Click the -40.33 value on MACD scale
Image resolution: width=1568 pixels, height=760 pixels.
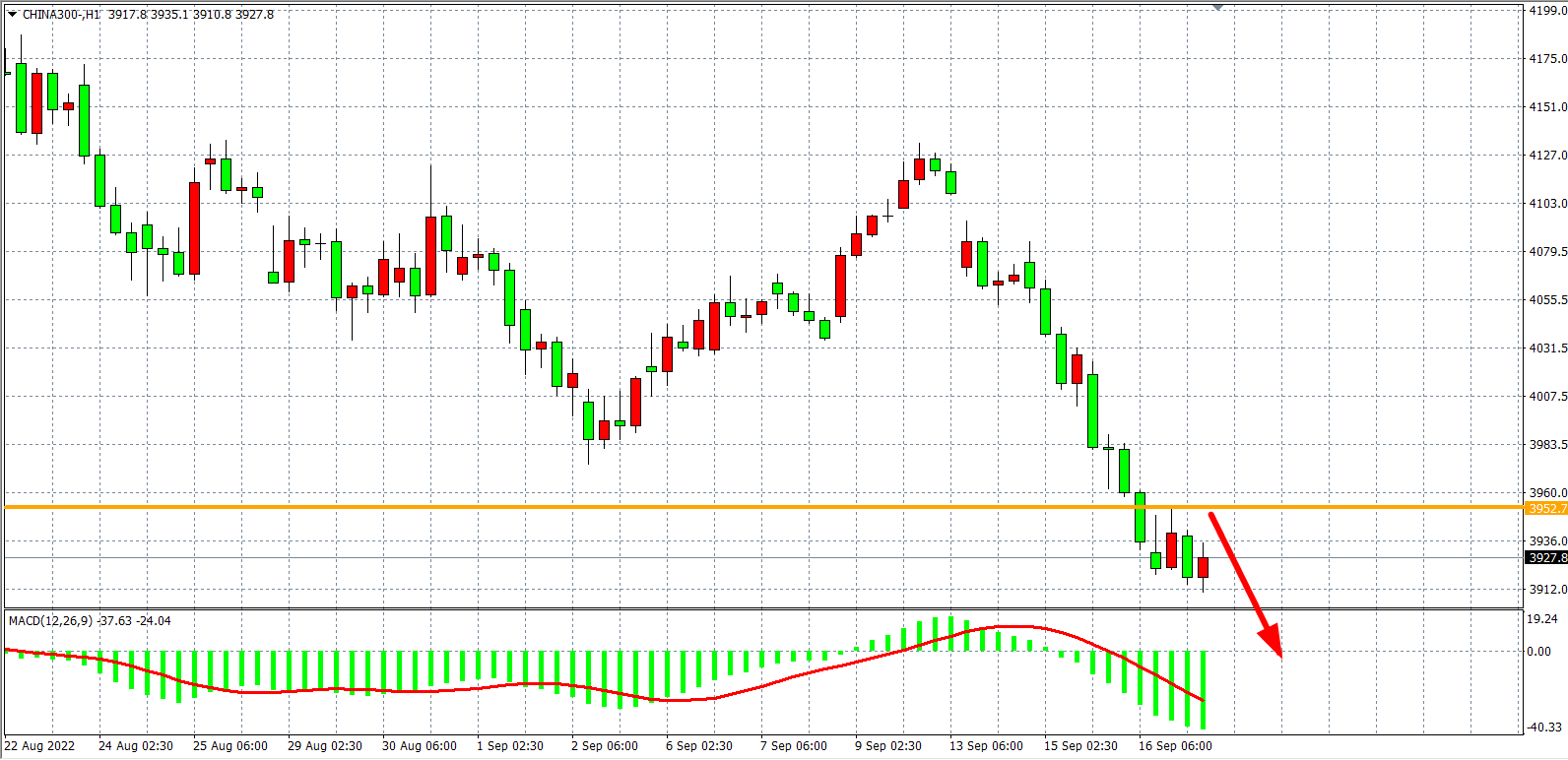[1543, 728]
